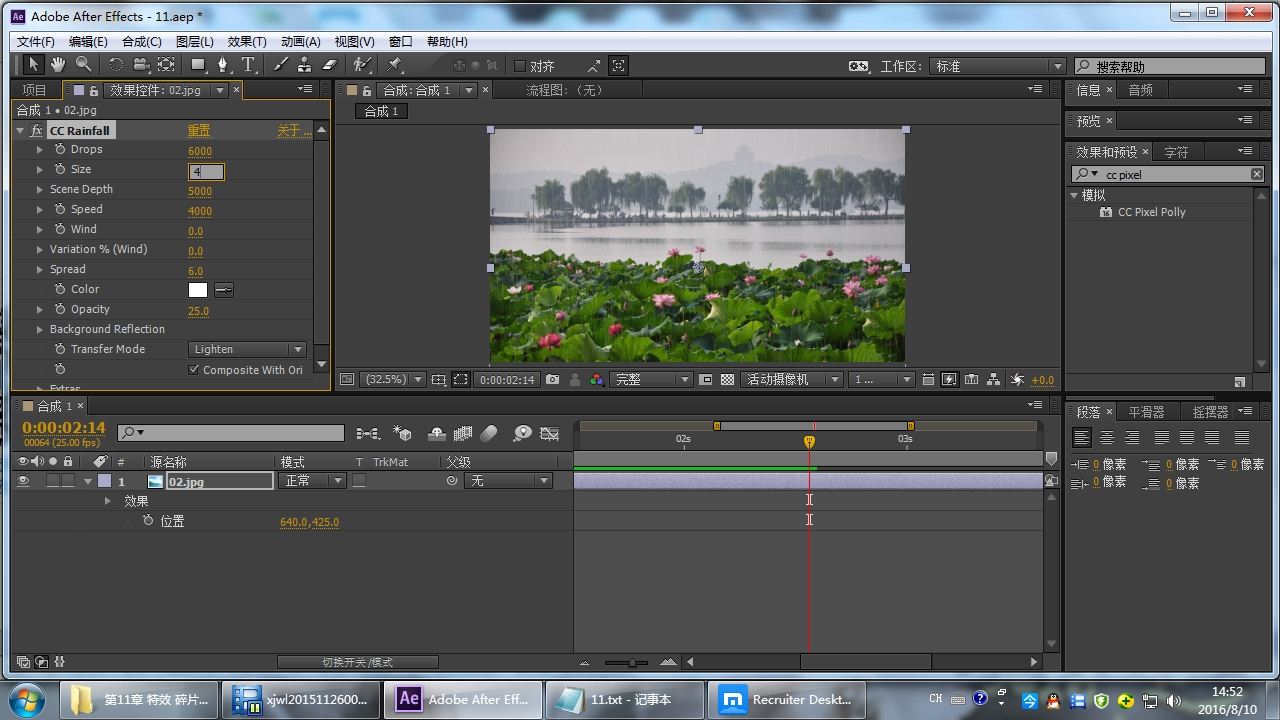Viewport: 1280px width, 720px height.
Task: Open the 文件(F) menu
Action: point(35,42)
